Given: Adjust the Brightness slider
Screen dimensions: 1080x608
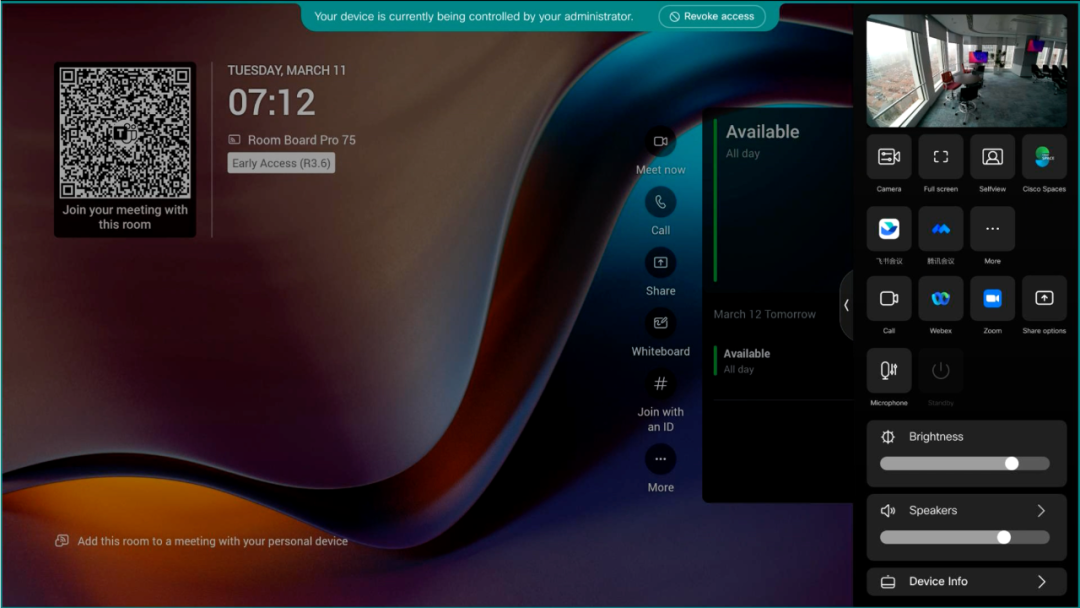Looking at the screenshot, I should click(x=964, y=463).
